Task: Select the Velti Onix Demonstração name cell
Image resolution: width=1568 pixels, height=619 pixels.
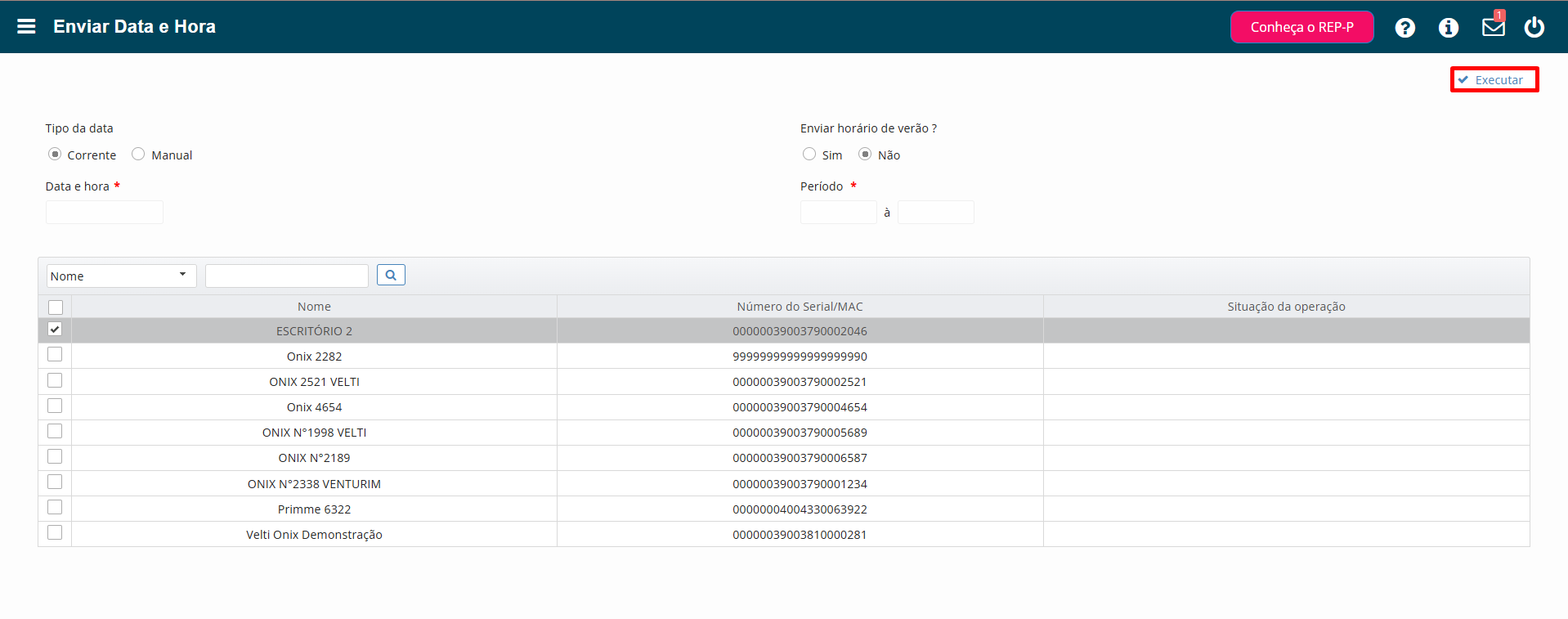Action: pyautogui.click(x=314, y=535)
